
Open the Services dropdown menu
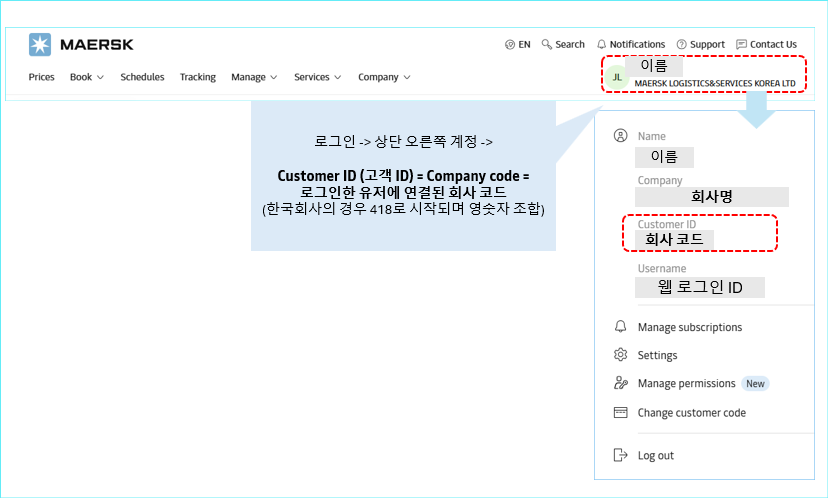pyautogui.click(x=318, y=77)
